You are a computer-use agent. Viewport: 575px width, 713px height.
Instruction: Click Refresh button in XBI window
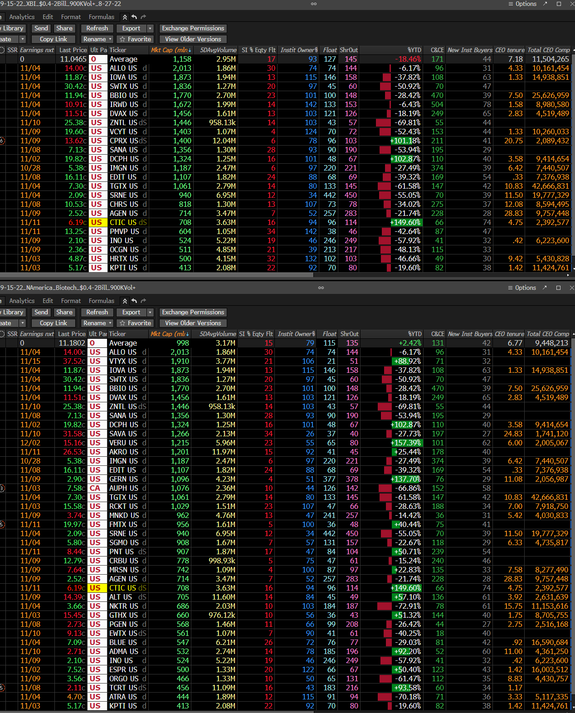pyautogui.click(x=97, y=28)
